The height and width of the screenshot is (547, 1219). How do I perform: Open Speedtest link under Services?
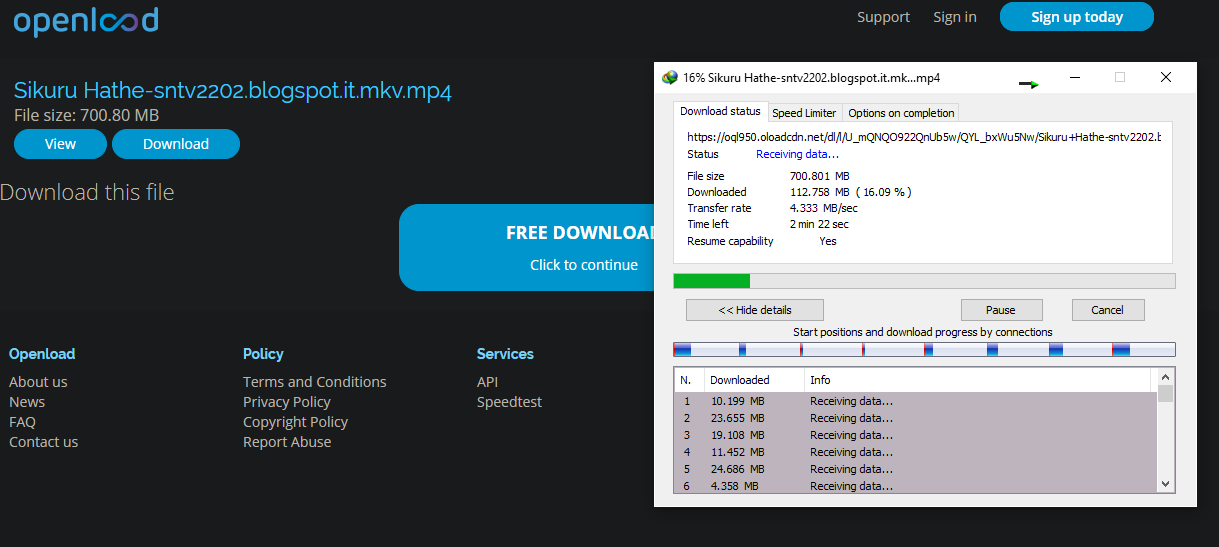[509, 402]
